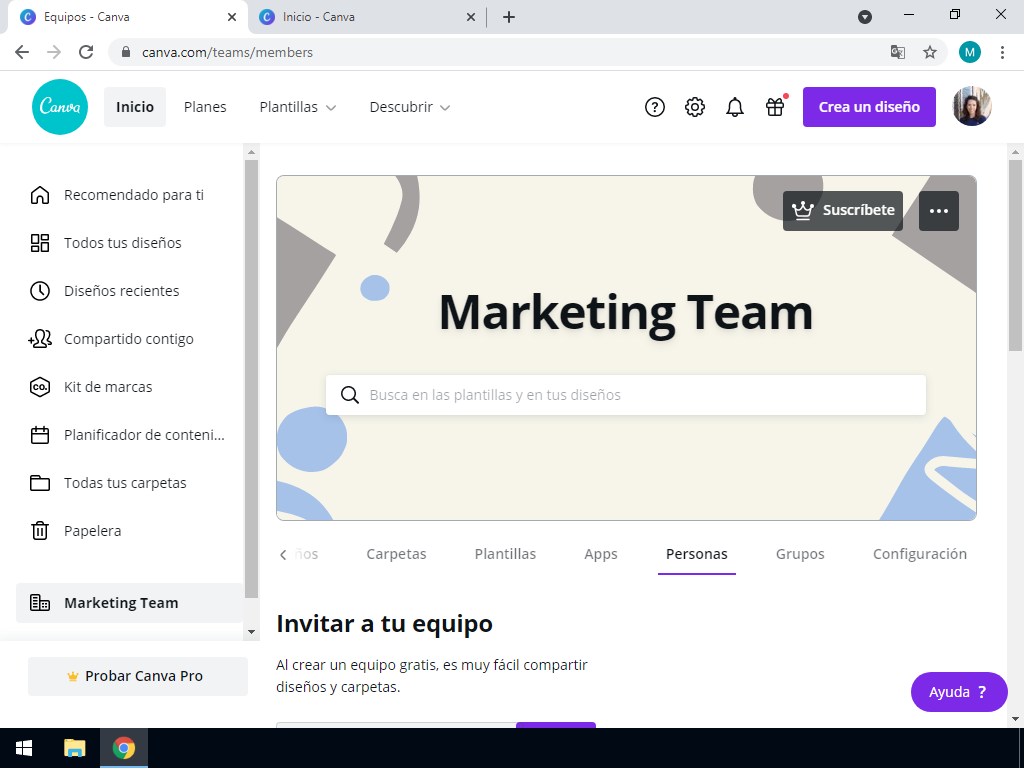Click Chrome icon in the taskbar
This screenshot has width=1024, height=768.
(x=124, y=748)
